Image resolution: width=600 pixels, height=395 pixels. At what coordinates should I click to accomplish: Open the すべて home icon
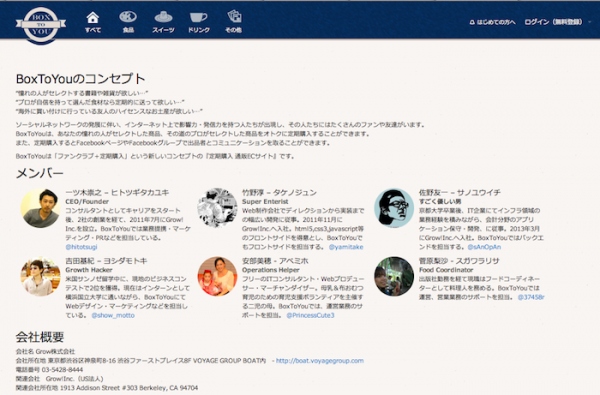[93, 22]
